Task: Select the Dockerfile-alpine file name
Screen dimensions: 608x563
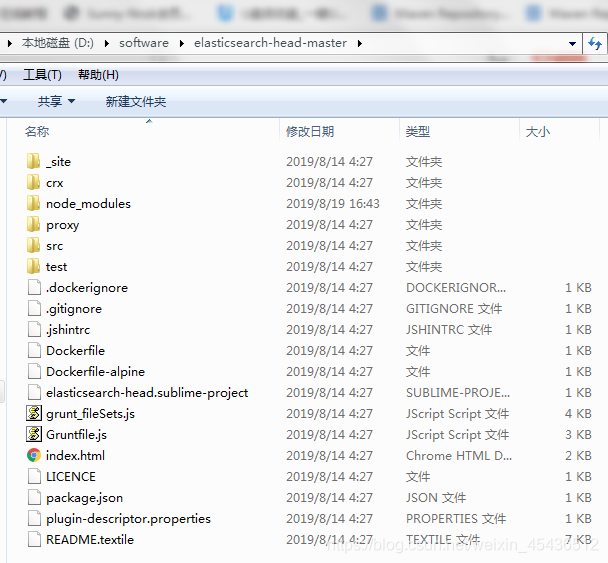Action: coord(95,372)
